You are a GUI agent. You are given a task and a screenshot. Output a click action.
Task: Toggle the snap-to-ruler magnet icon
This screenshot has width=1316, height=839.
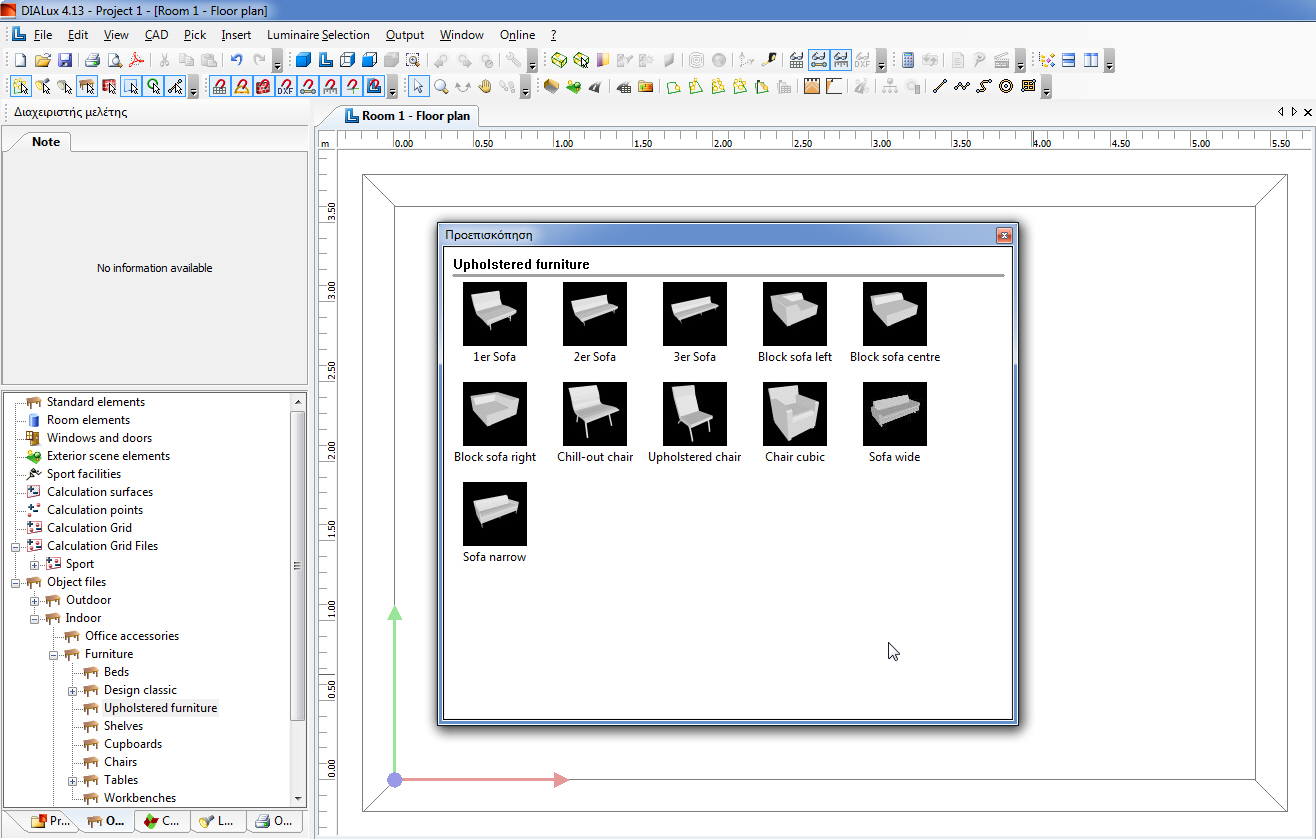tap(329, 87)
